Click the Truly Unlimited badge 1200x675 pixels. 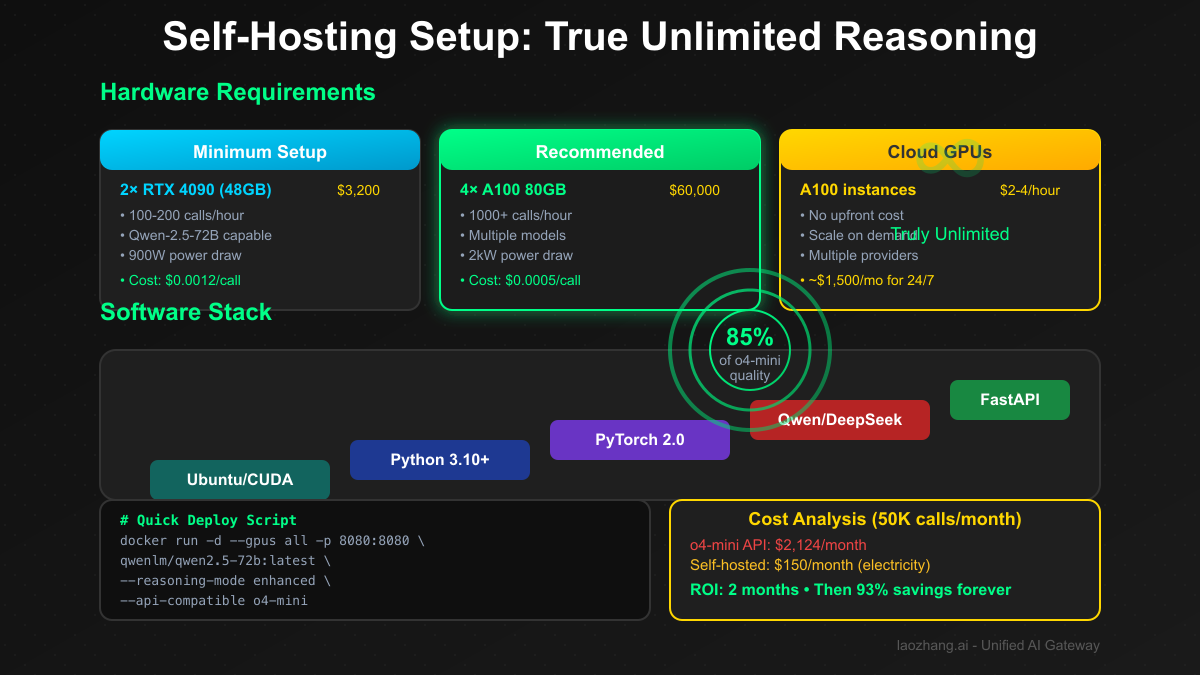(950, 234)
